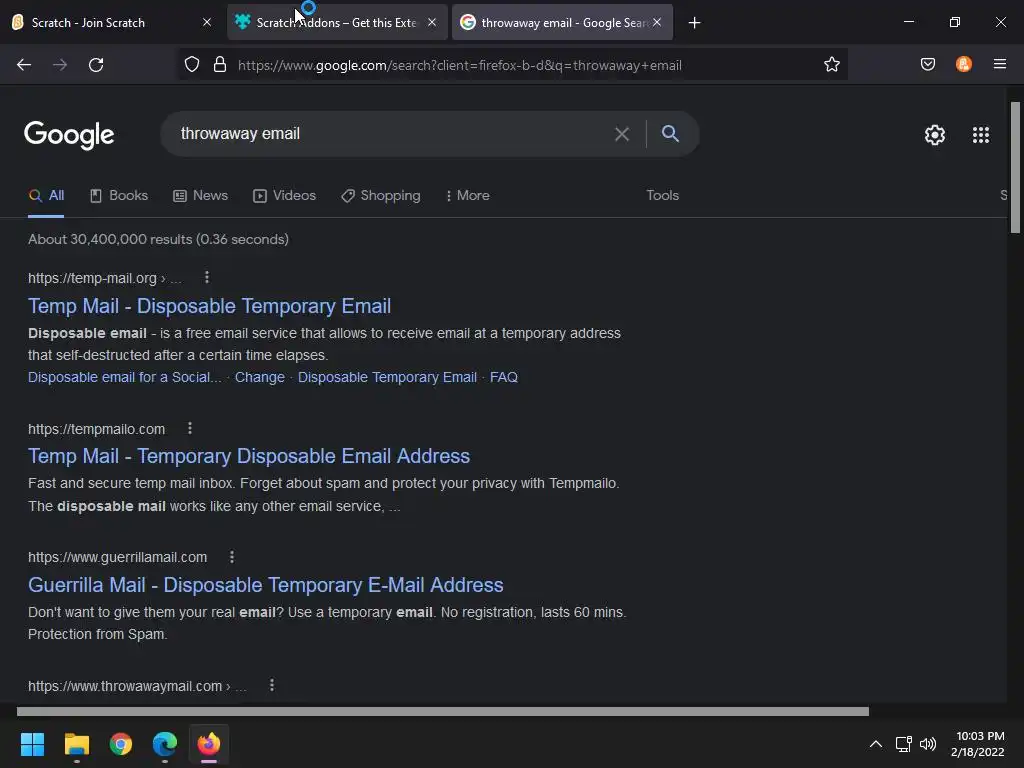
Task: Go to Google homepage via logo
Action: [69, 135]
